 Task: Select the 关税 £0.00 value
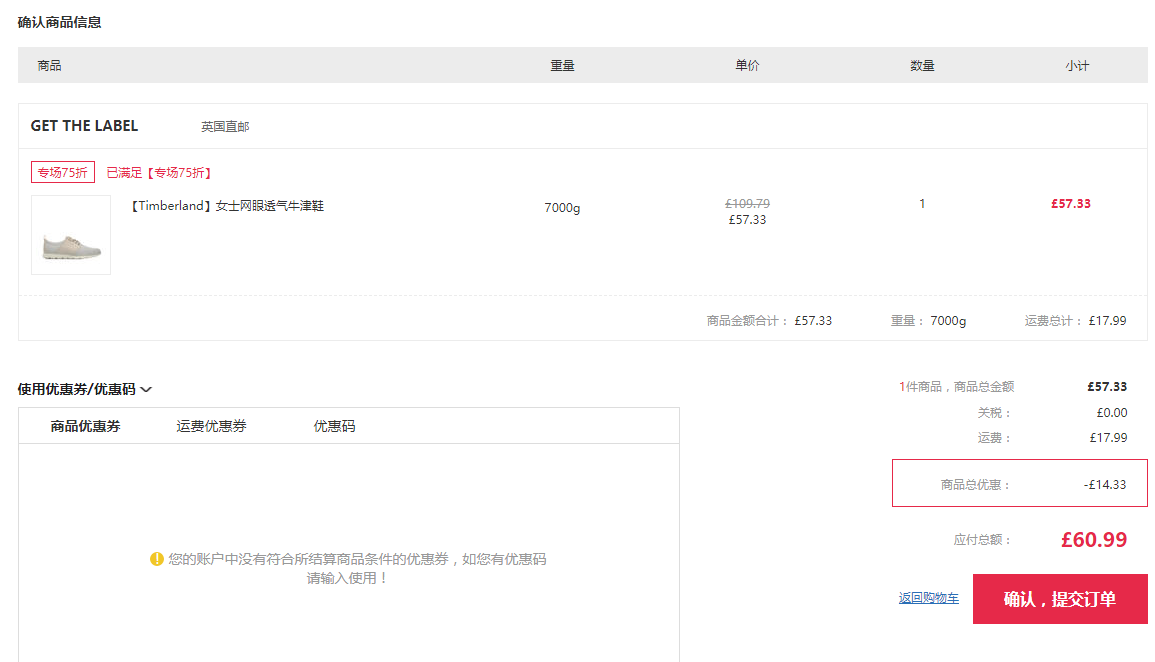1112,413
